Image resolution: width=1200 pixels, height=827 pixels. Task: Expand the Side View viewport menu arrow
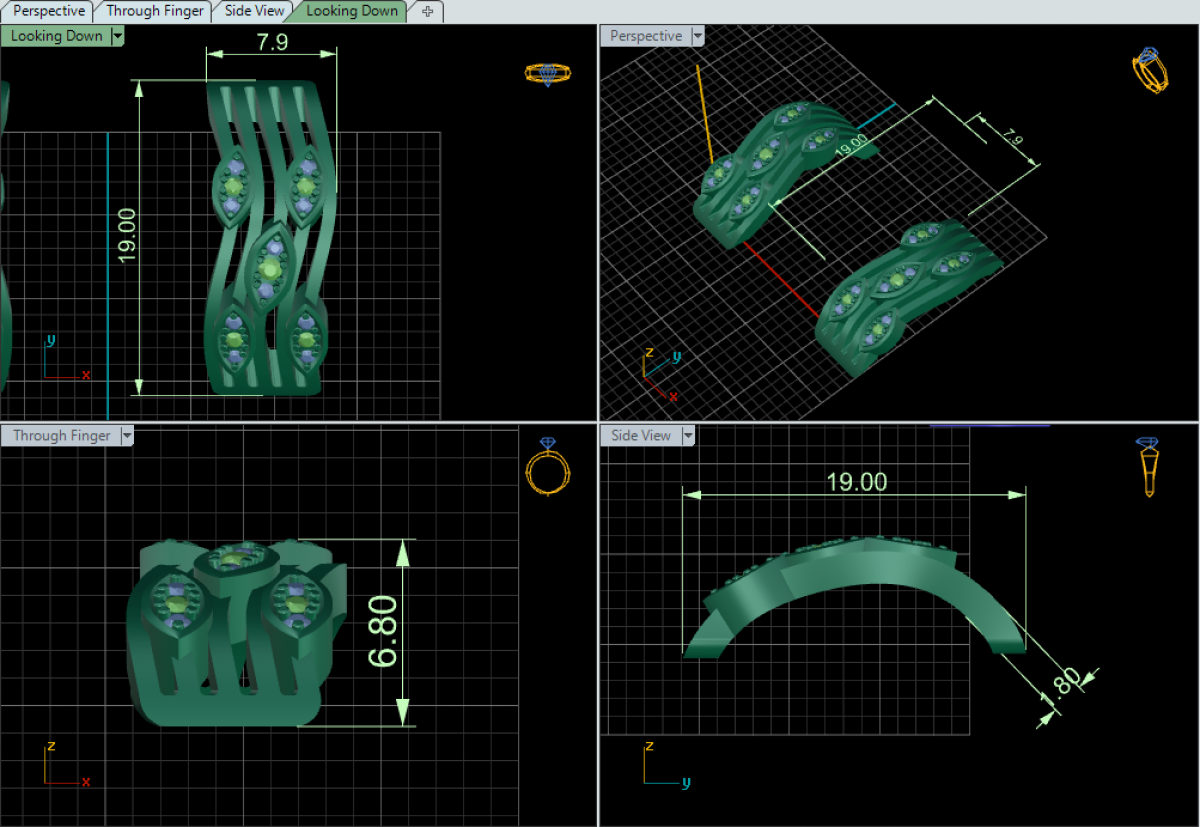click(688, 435)
